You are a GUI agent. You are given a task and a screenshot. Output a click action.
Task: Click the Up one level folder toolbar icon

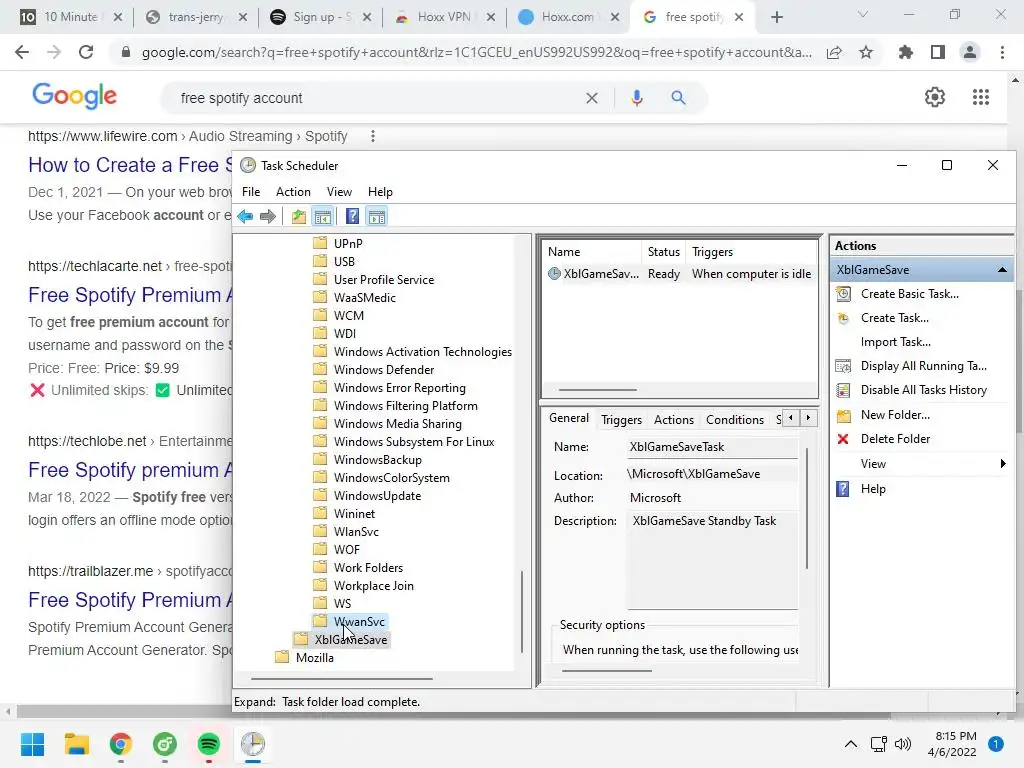(x=298, y=216)
